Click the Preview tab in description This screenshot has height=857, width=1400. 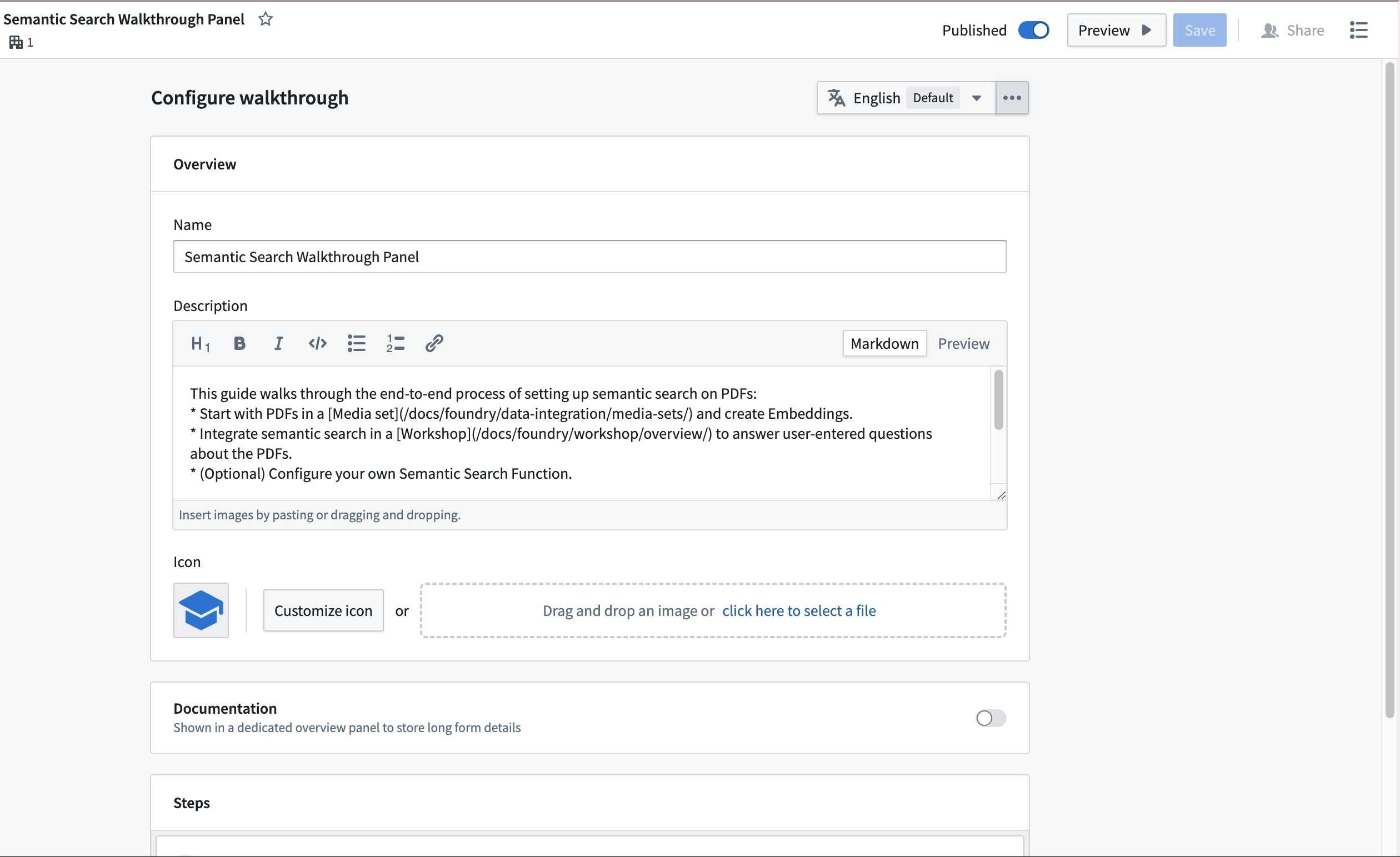(963, 343)
